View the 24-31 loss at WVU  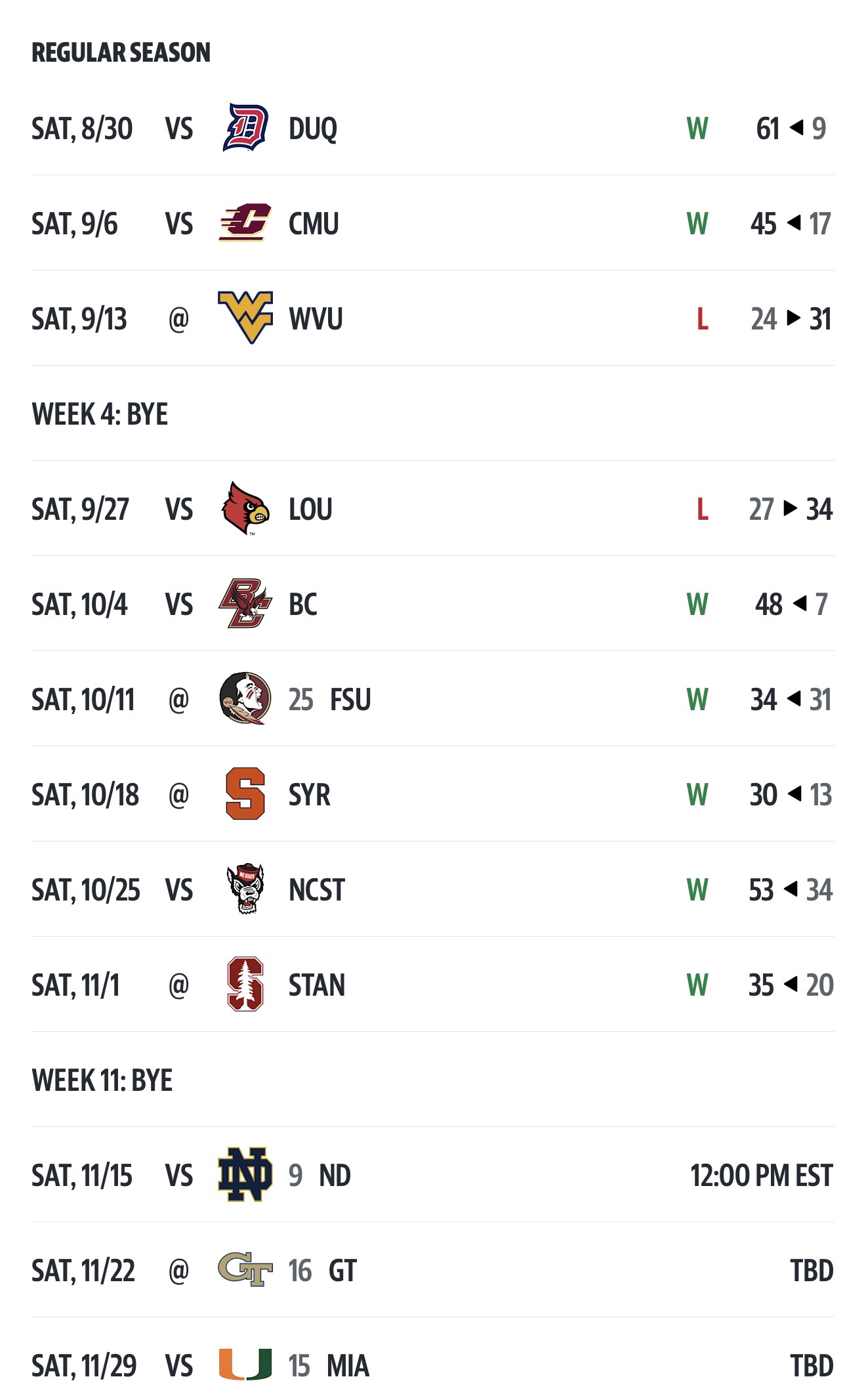(791, 319)
